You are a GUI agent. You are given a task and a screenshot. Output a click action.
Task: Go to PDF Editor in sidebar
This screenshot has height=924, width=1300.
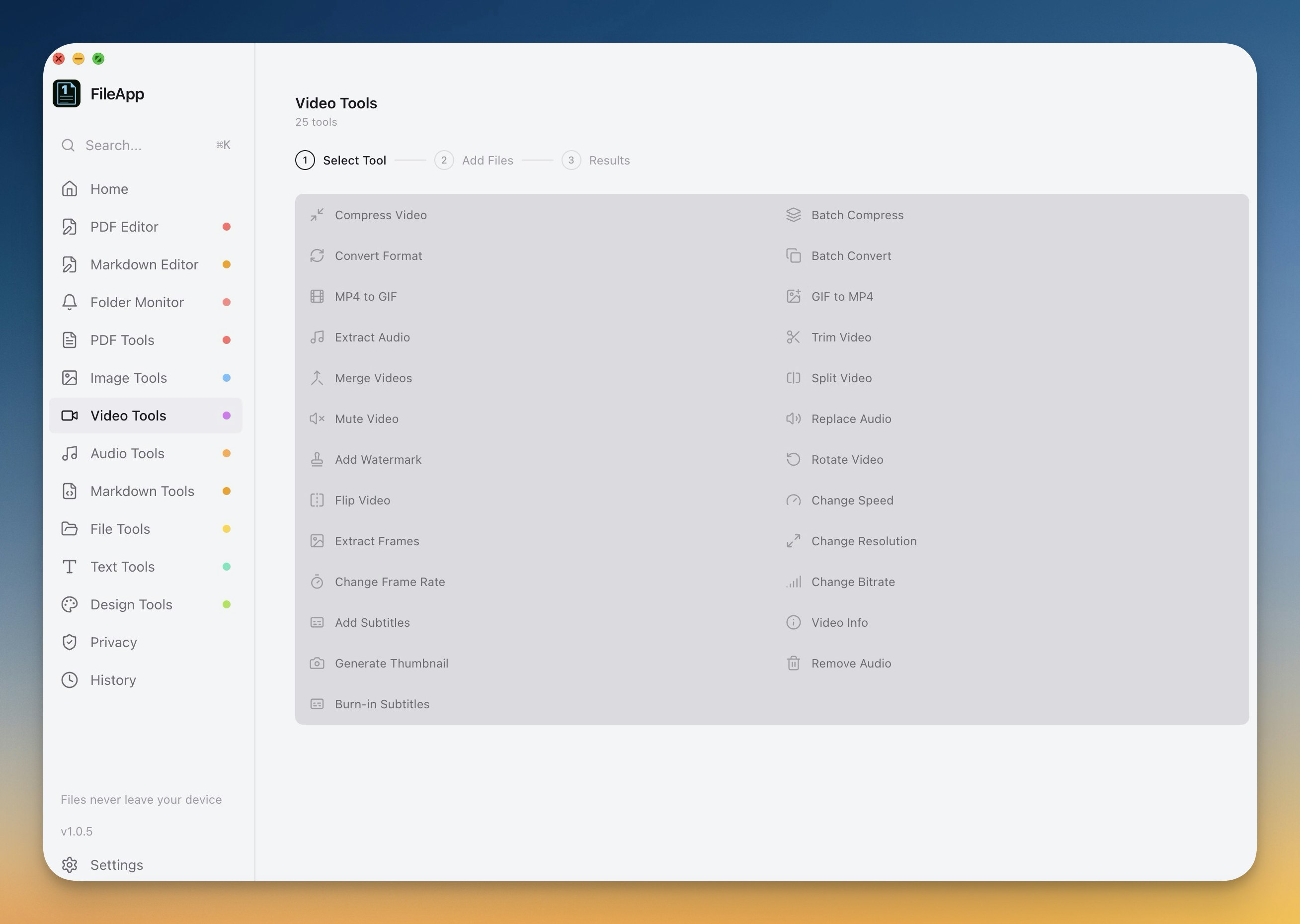124,227
